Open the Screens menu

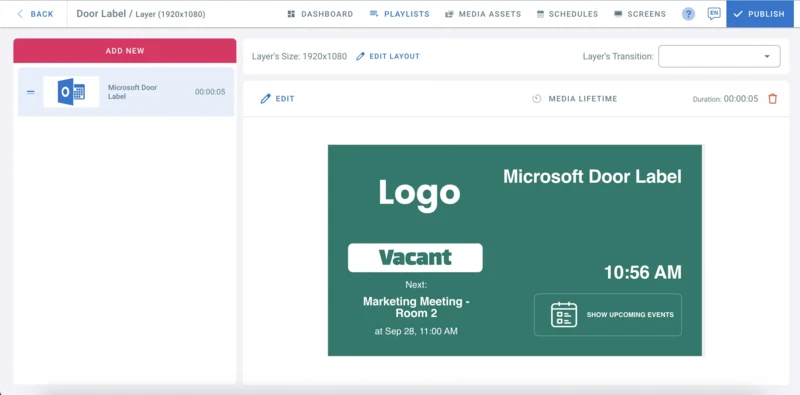click(x=646, y=14)
